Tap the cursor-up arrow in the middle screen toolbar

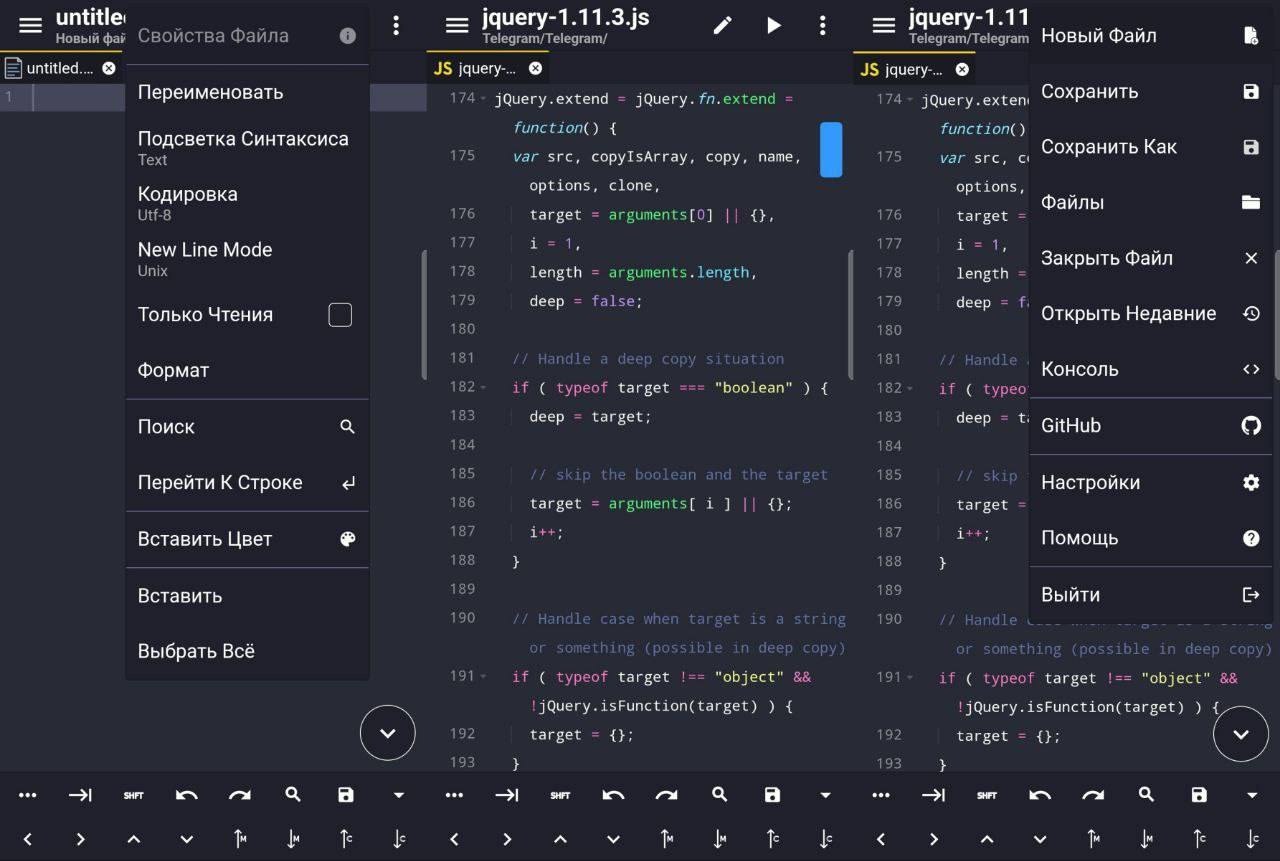click(x=560, y=840)
